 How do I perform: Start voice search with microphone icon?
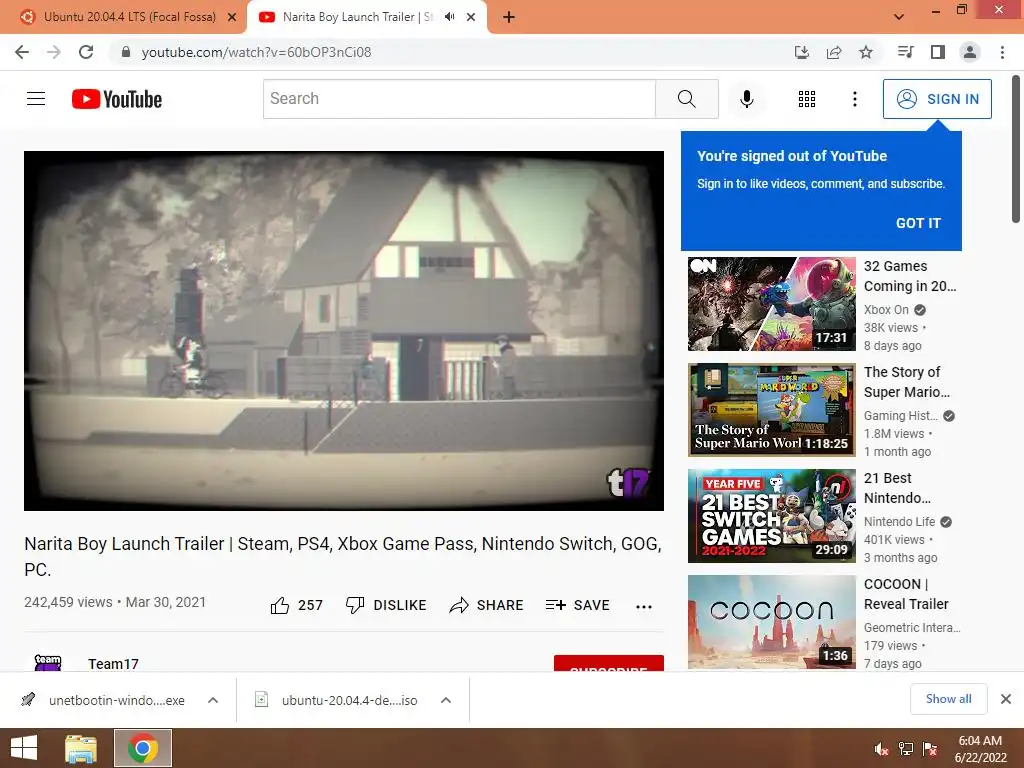tap(746, 99)
